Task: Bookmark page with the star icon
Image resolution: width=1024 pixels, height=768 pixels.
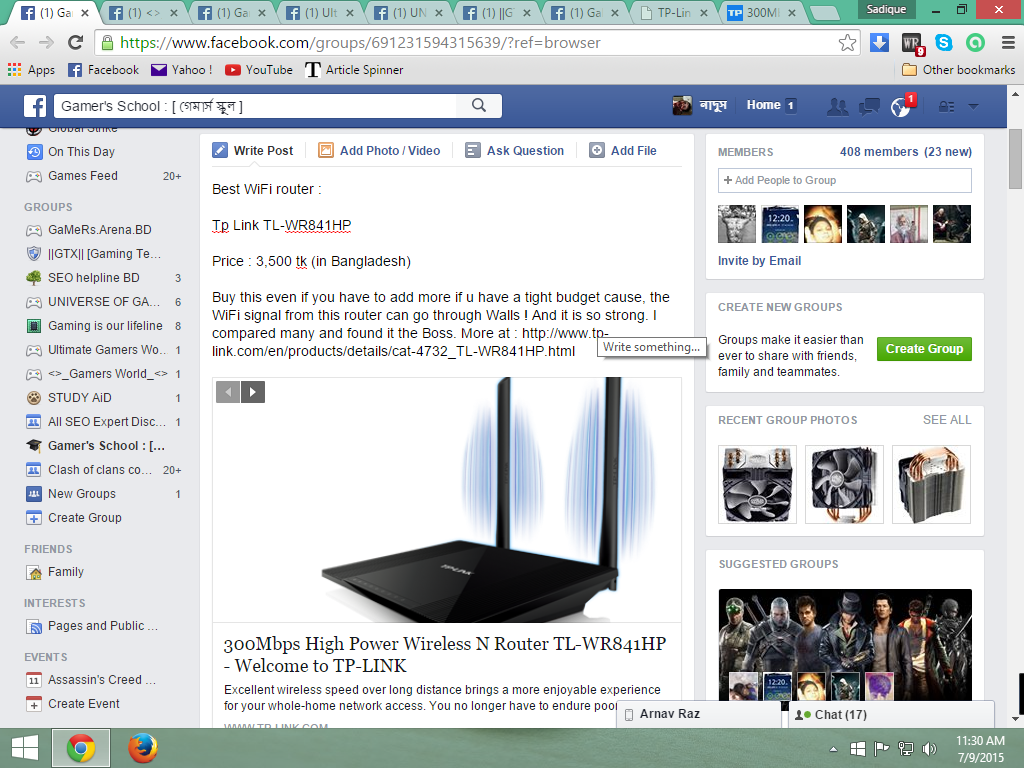Action: [x=847, y=43]
